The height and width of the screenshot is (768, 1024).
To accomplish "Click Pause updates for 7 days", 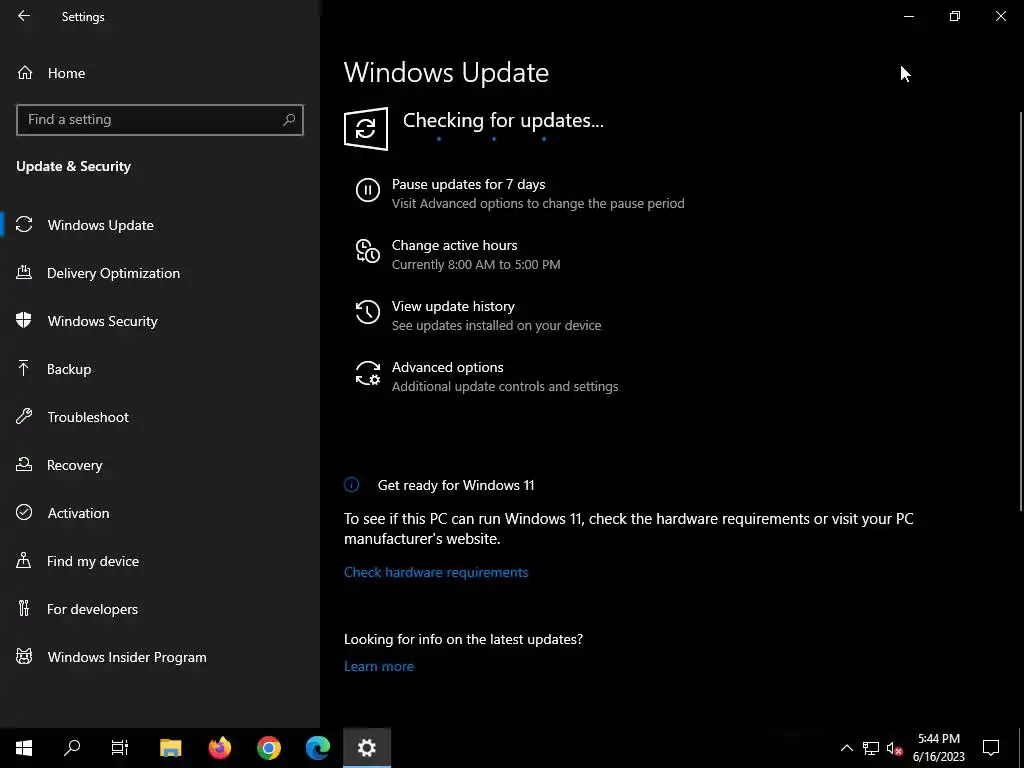I will [468, 184].
